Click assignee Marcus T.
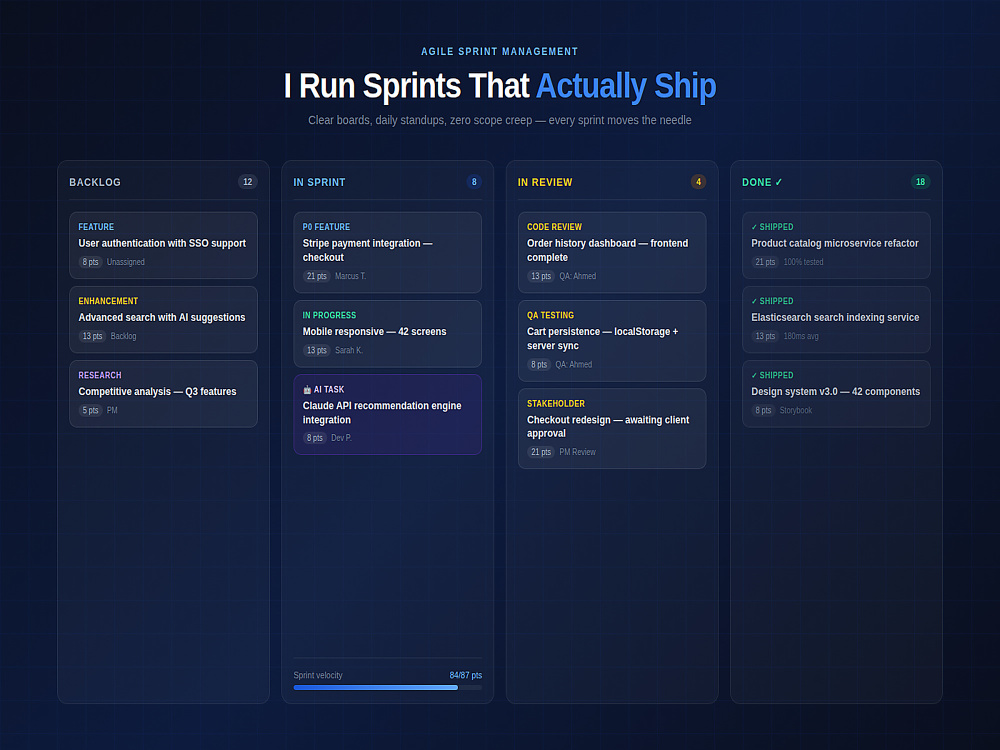Screen dimensions: 1000x750 pyautogui.click(x=350, y=276)
